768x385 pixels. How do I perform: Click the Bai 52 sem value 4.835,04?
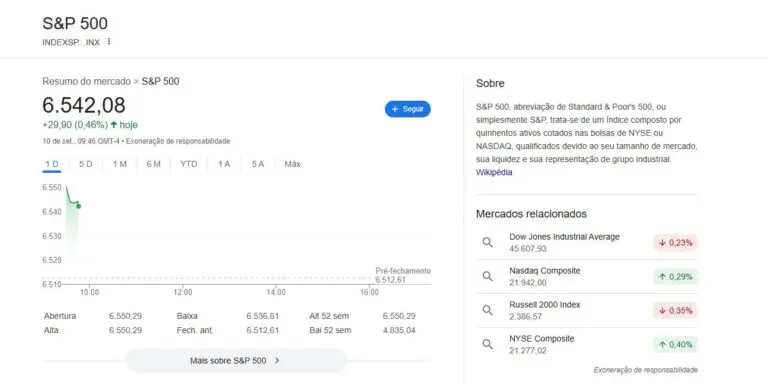pos(399,330)
